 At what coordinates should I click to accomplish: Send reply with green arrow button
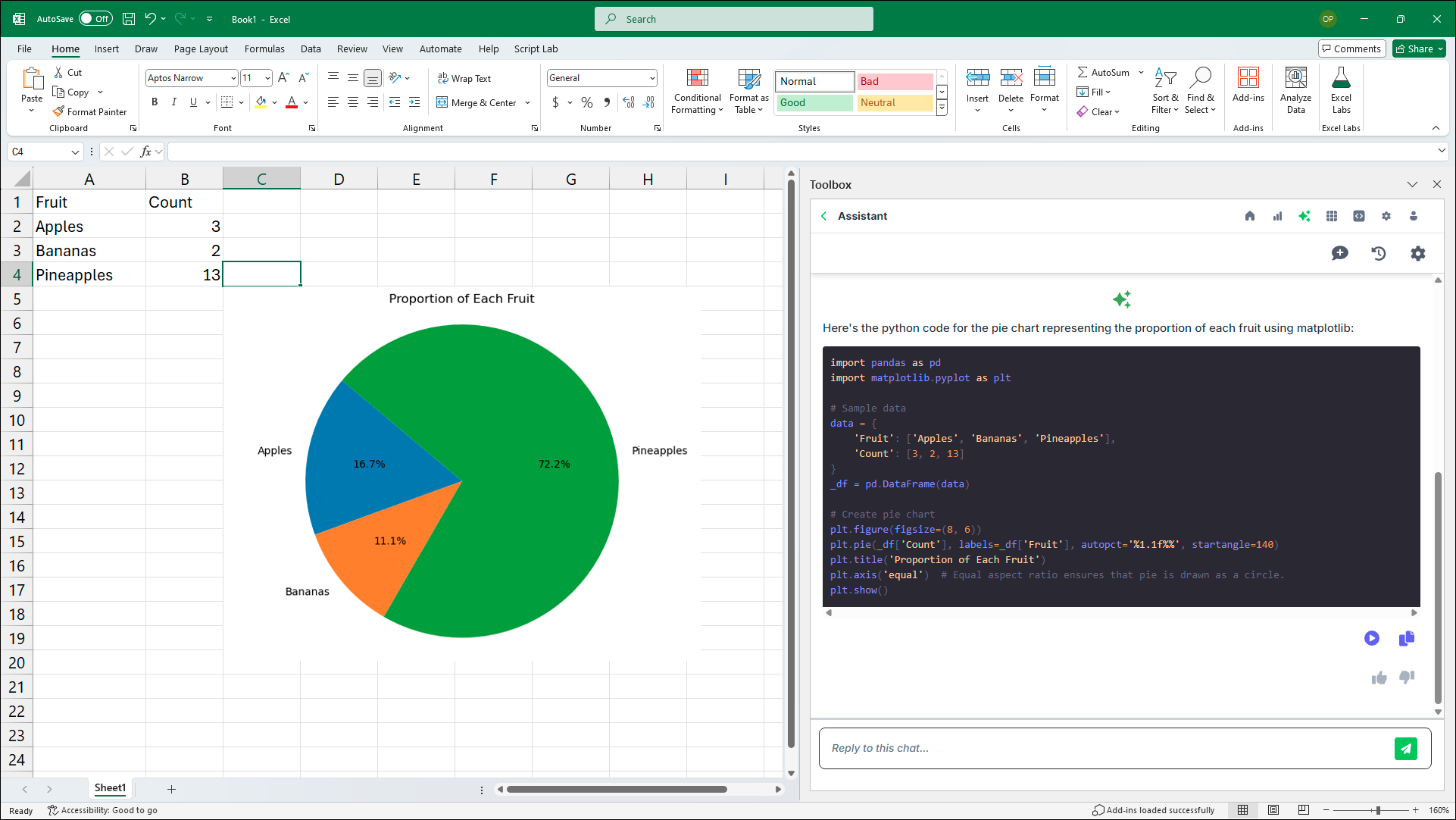click(x=1405, y=748)
